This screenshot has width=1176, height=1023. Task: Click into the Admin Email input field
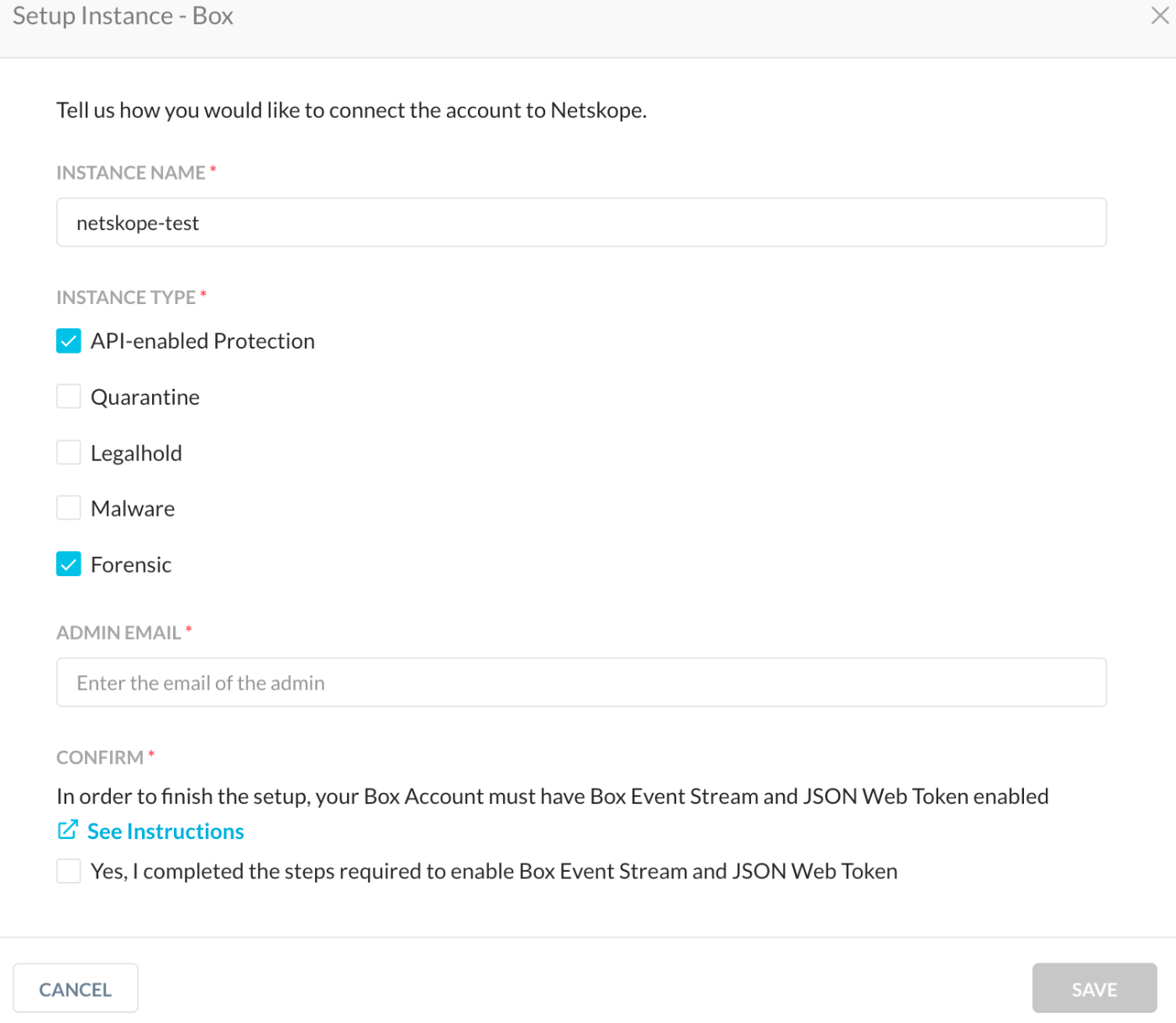[x=581, y=683]
